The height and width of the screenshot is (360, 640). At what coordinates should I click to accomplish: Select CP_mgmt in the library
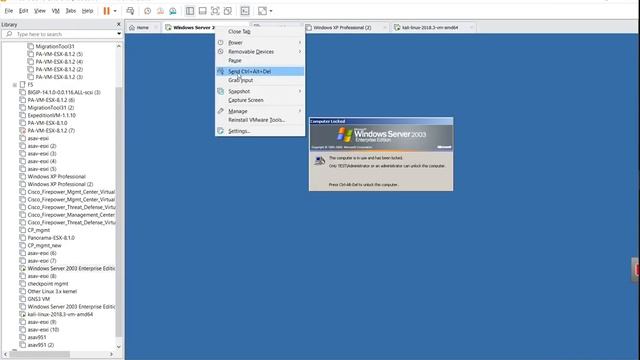[x=38, y=231]
